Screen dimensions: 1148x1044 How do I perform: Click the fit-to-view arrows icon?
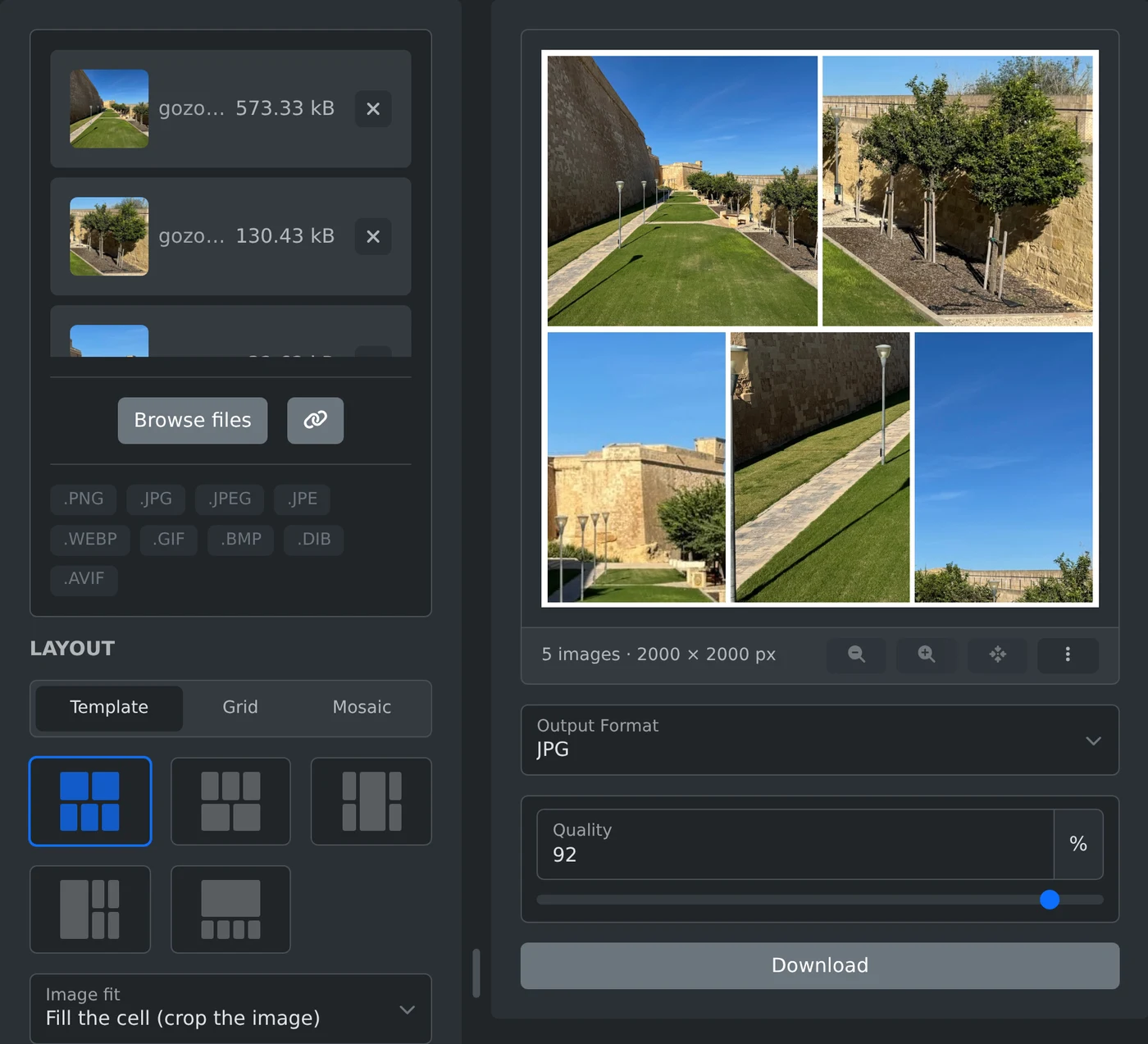point(997,654)
